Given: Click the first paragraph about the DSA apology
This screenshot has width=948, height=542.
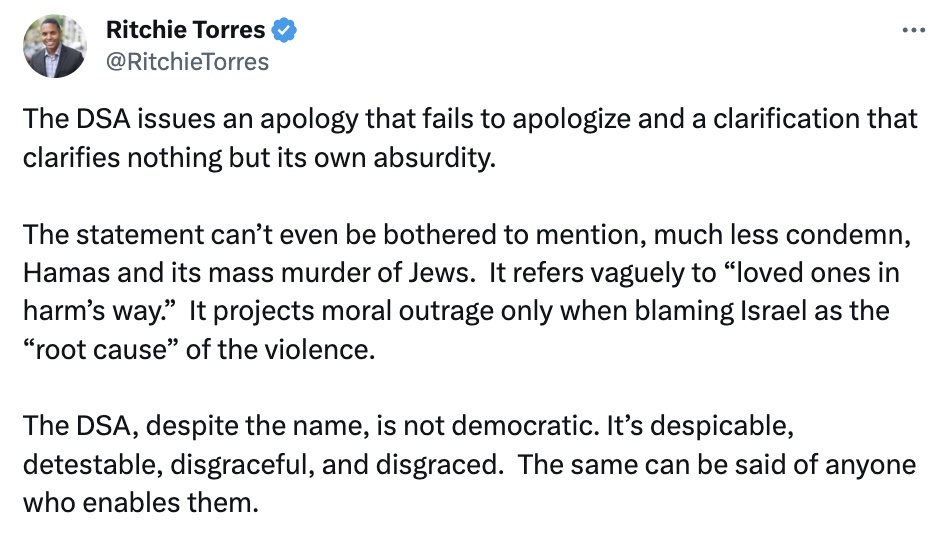Looking at the screenshot, I should point(470,138).
